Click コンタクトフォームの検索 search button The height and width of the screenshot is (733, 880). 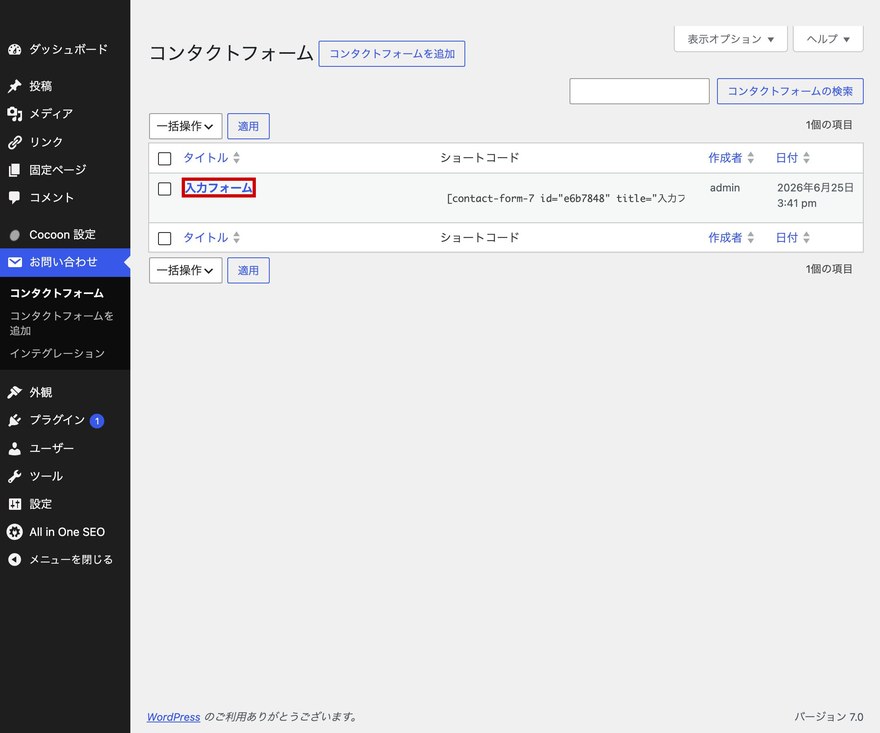pos(790,91)
